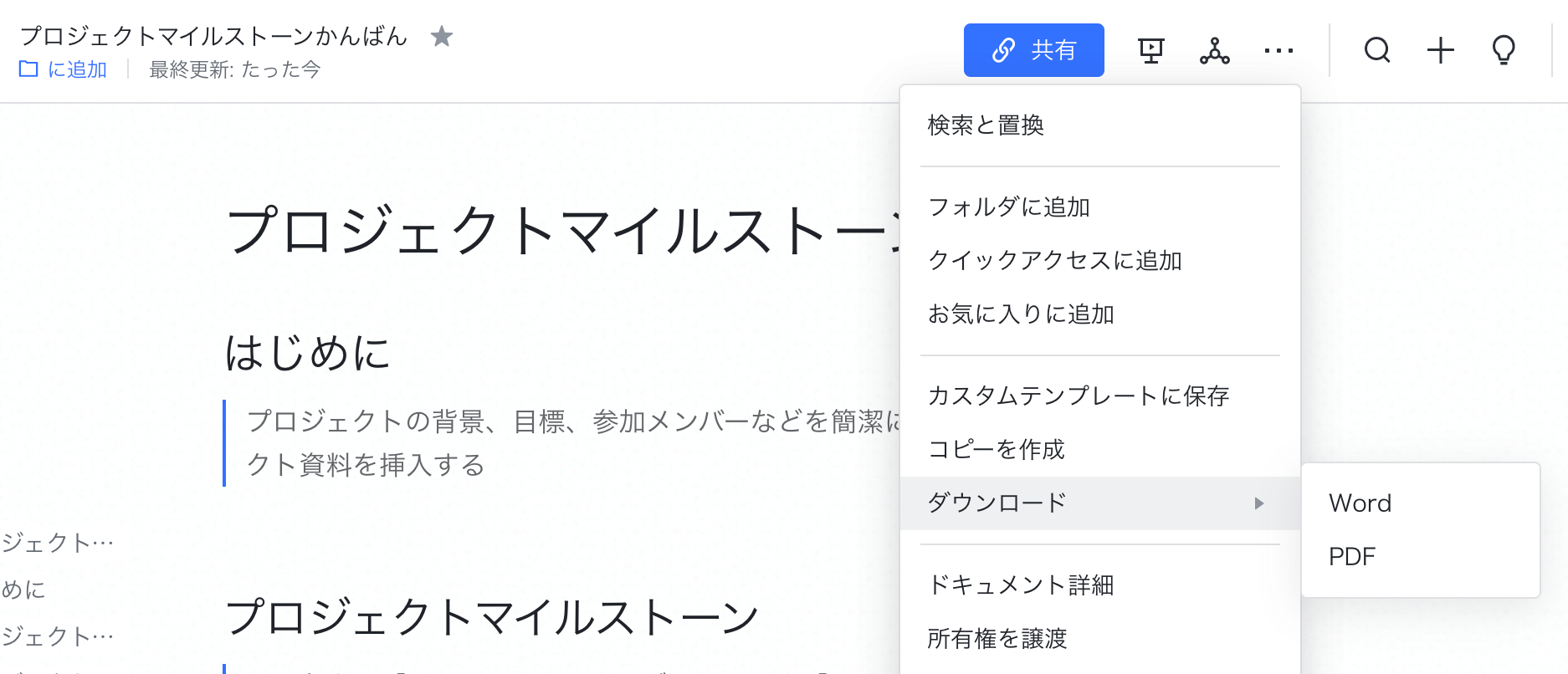Screen dimensions: 1568x674
Task: Click カスタムテンプレートに保存 option
Action: 1078,396
